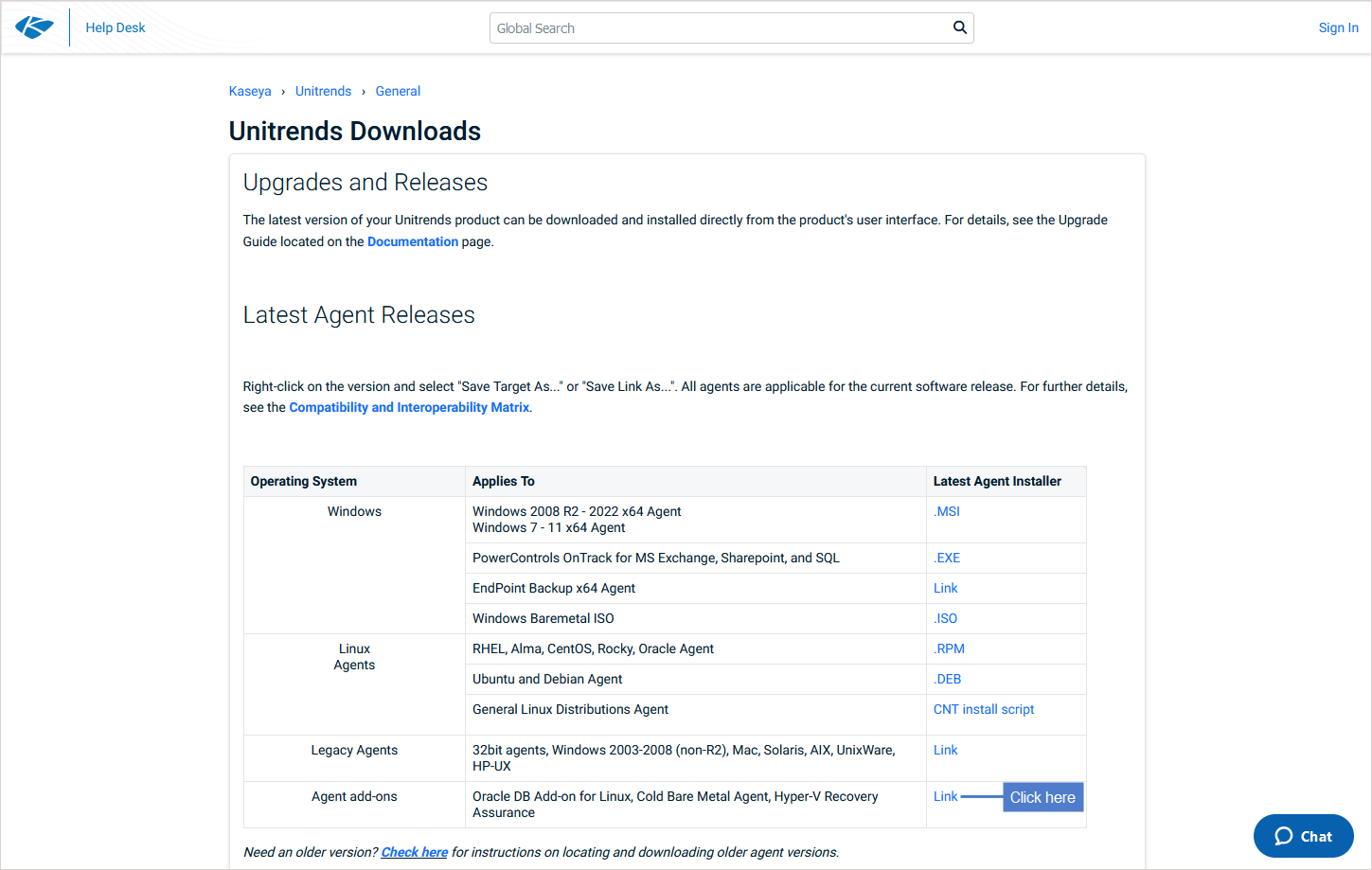The height and width of the screenshot is (870, 1372).
Task: Click the PowerControls OnTrack description text
Action: click(x=656, y=558)
